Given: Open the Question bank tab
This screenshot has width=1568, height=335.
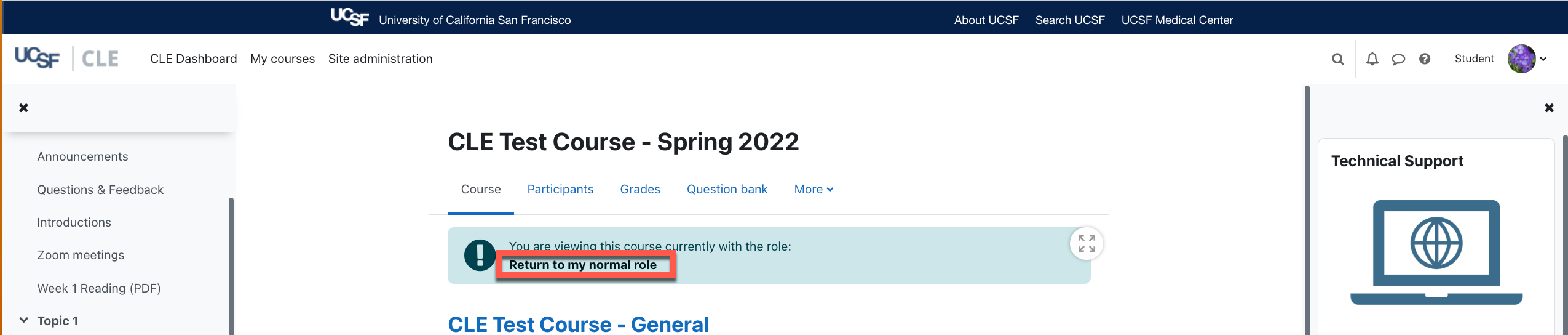Looking at the screenshot, I should (727, 190).
